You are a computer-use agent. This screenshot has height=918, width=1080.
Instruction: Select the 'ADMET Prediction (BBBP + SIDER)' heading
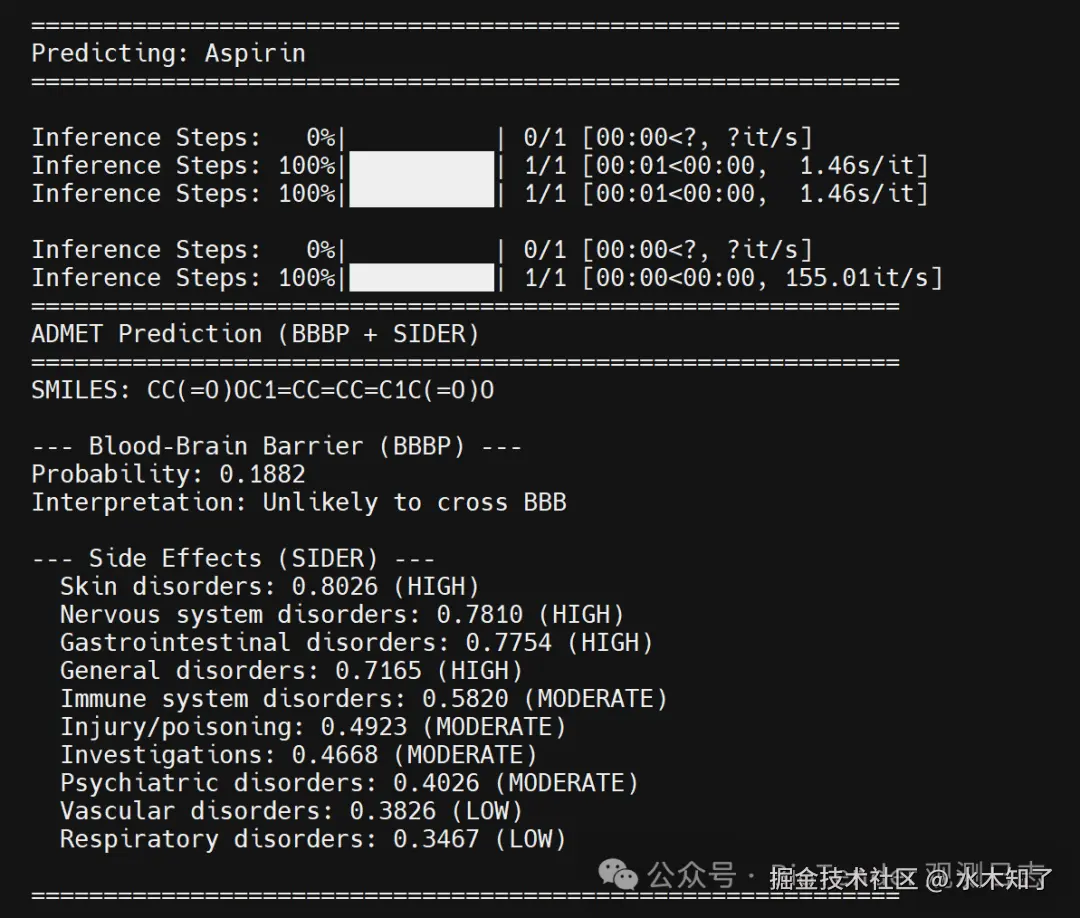pos(255,334)
